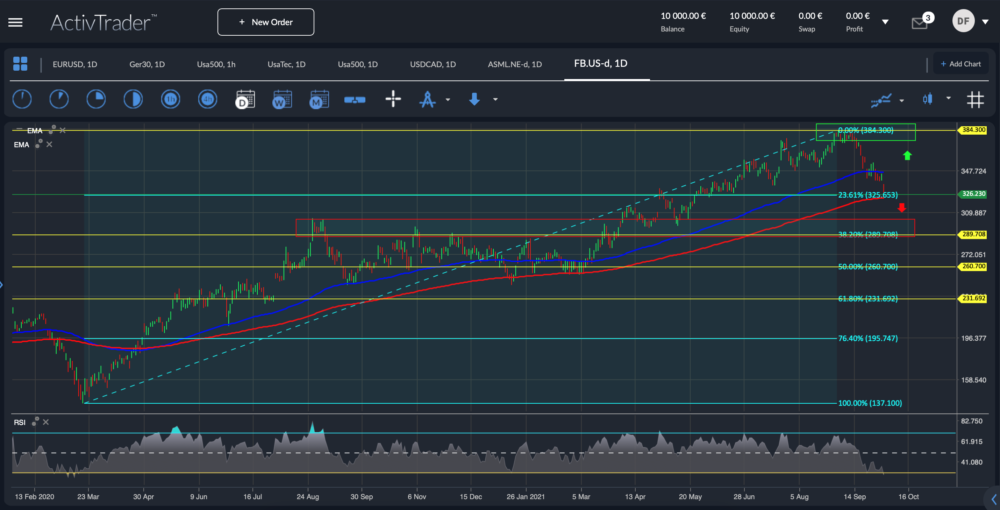Toggle the chart grid lines icon
Image resolution: width=1000 pixels, height=510 pixels.
click(974, 99)
